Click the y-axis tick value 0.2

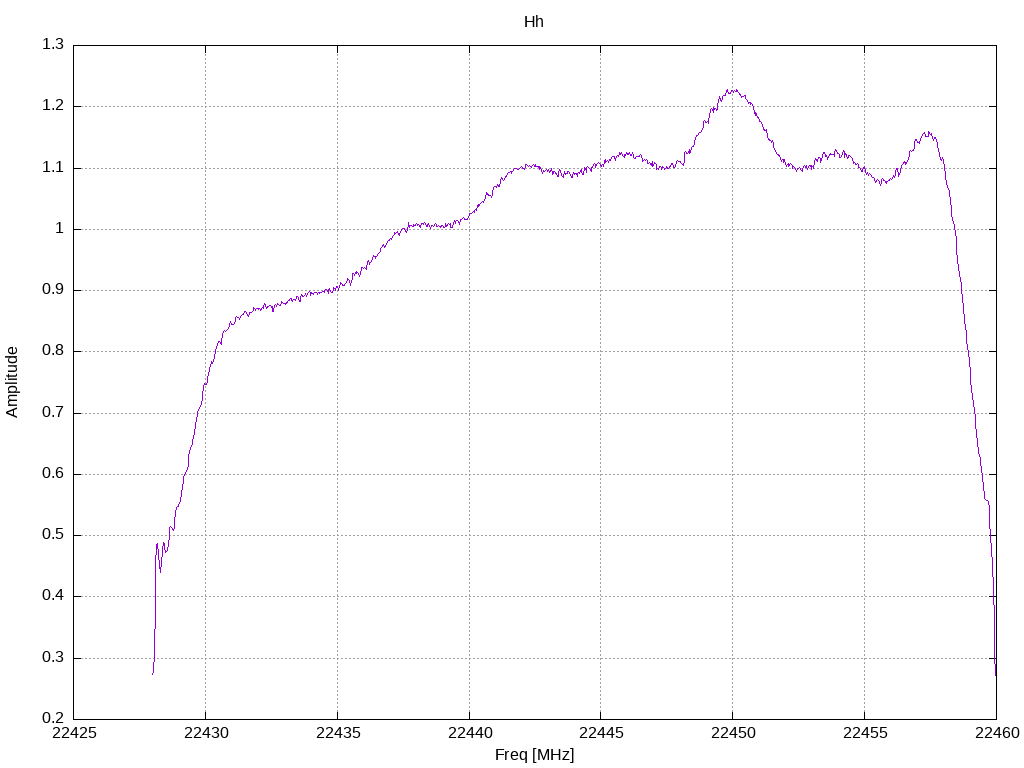click(x=53, y=718)
